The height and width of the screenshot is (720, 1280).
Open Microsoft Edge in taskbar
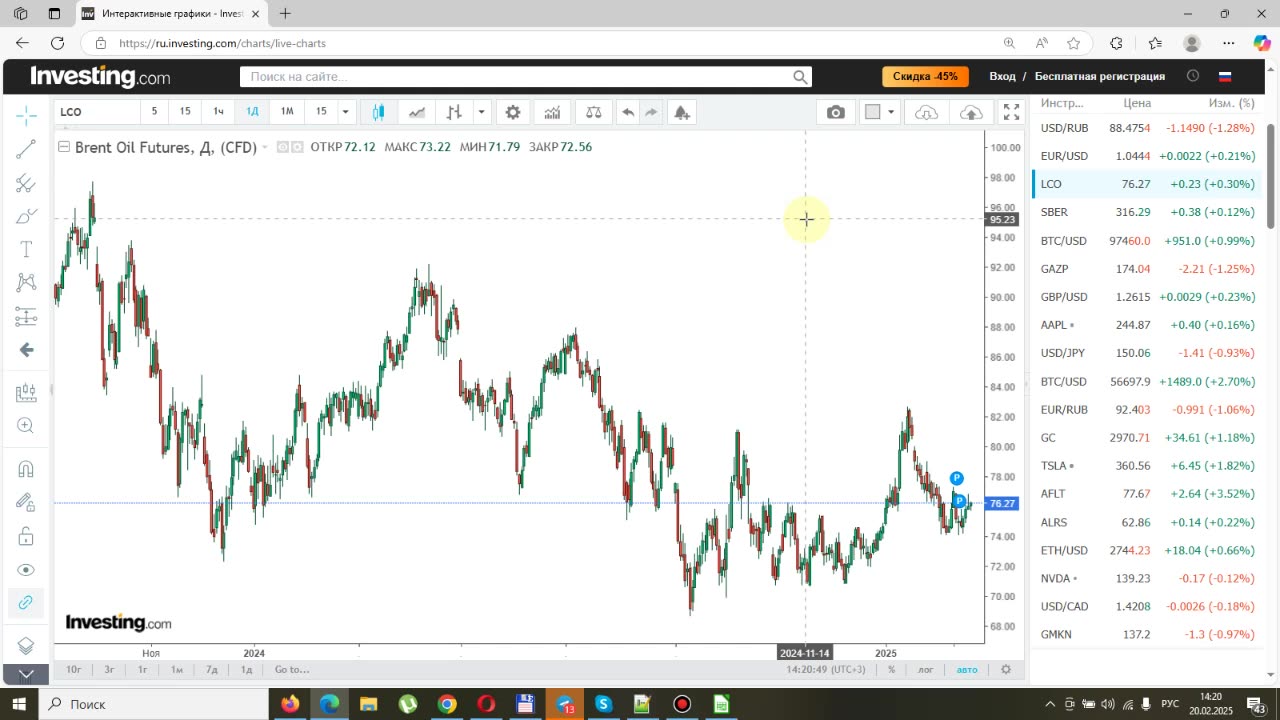(x=329, y=704)
